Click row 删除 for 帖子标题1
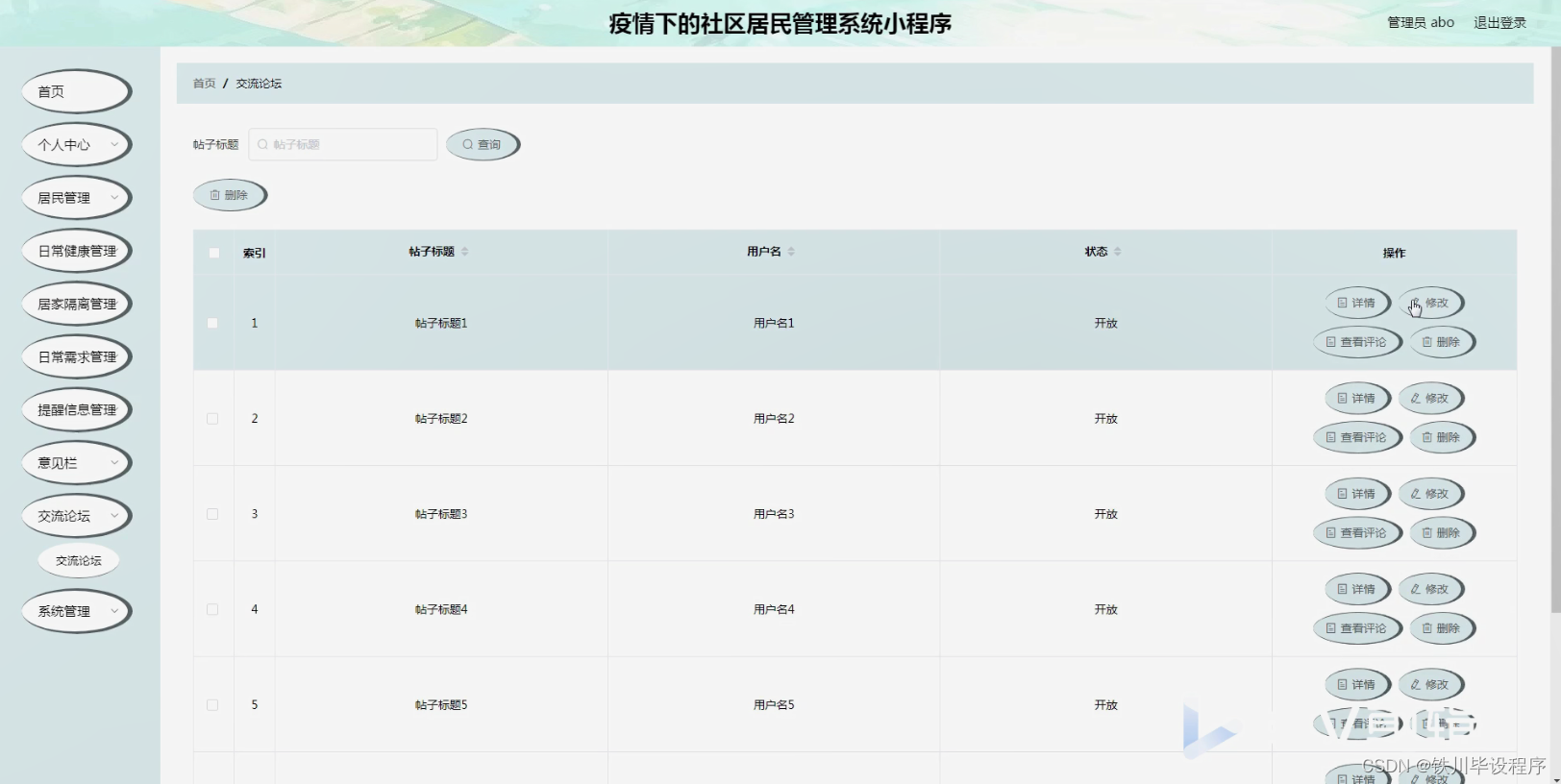Viewport: 1561px width, 784px height. pyautogui.click(x=1442, y=342)
